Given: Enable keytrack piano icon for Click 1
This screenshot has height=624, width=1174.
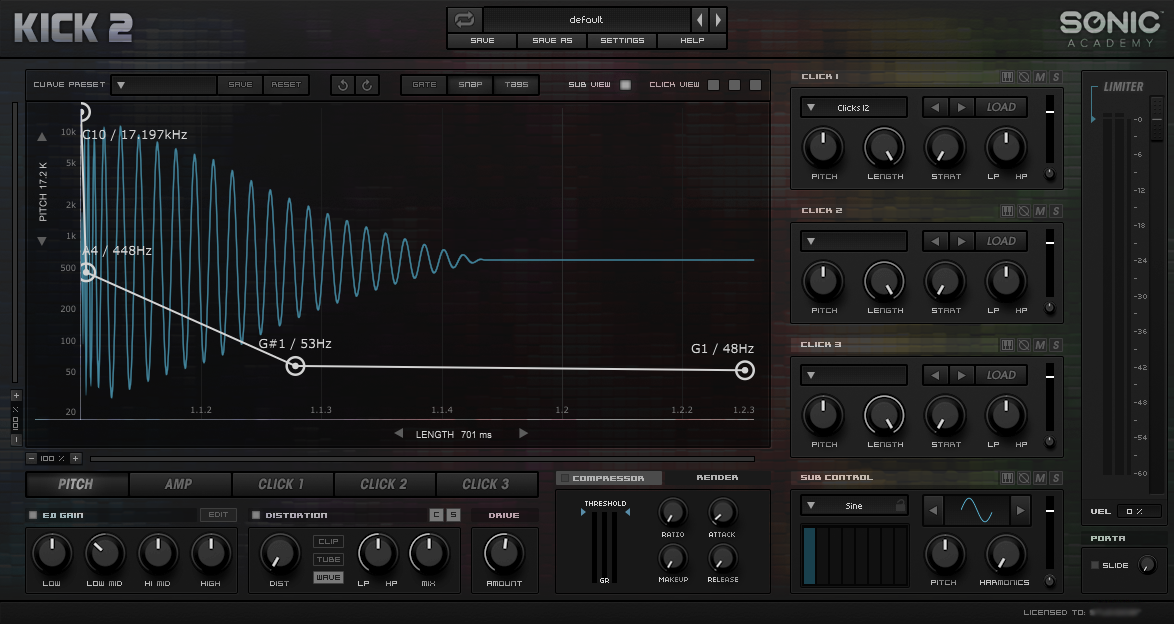Looking at the screenshot, I should point(1008,77).
